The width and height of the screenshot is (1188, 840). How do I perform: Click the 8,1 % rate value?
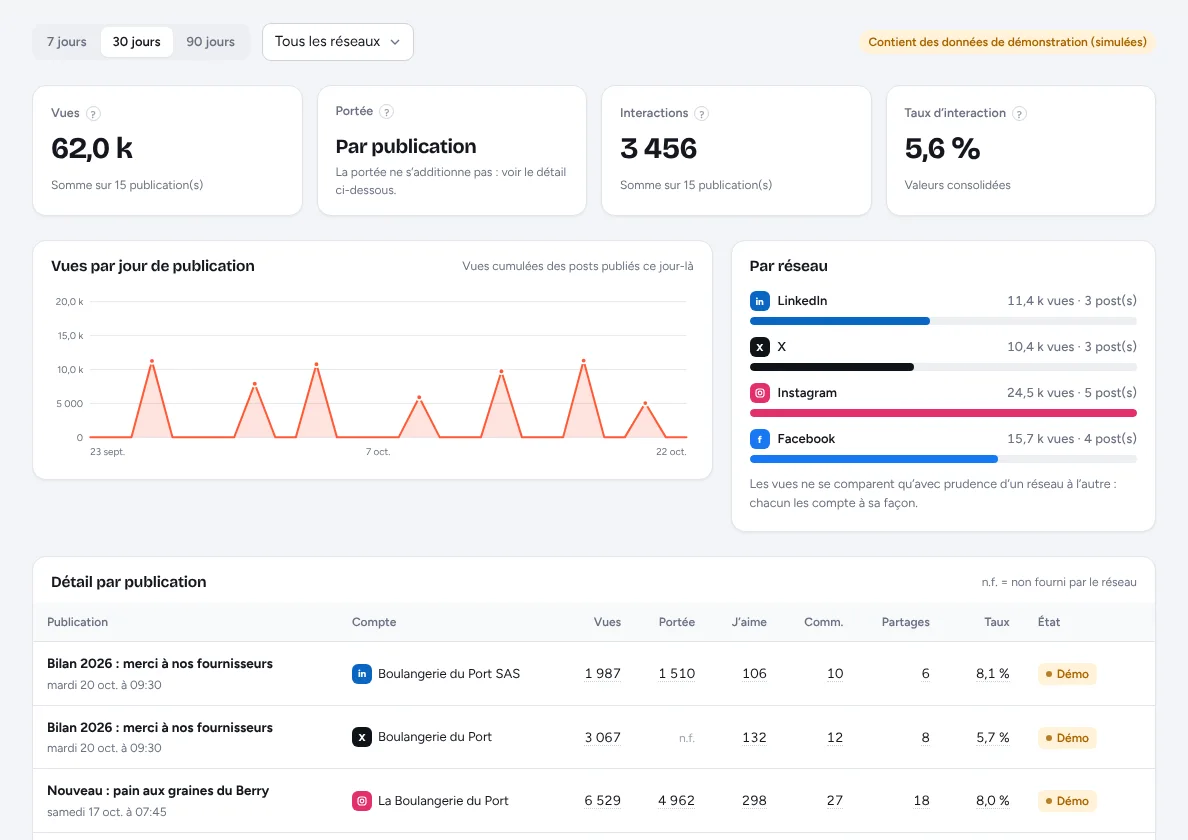point(993,673)
